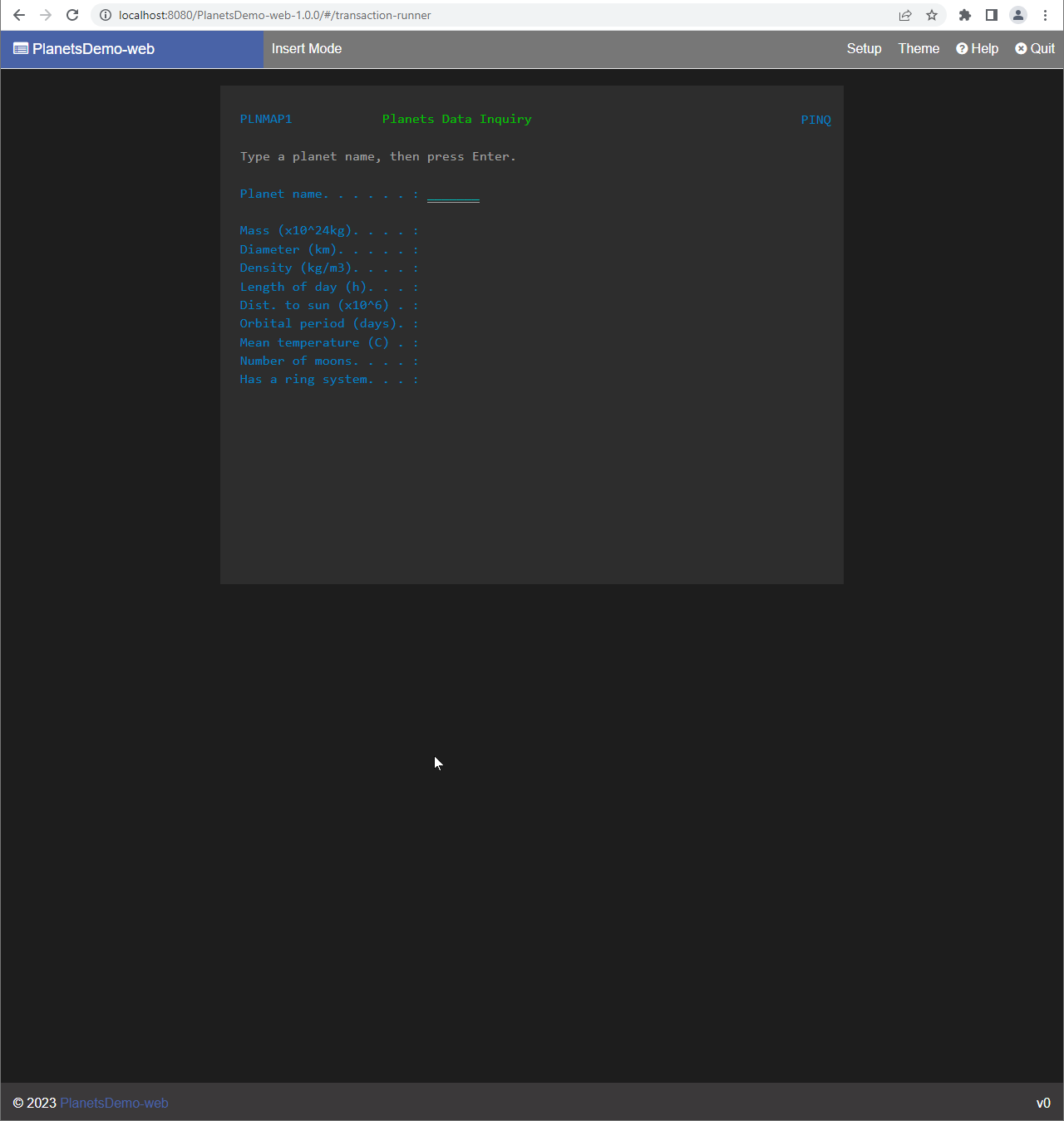
Task: Open the browser extensions puzzle icon
Action: point(965,15)
